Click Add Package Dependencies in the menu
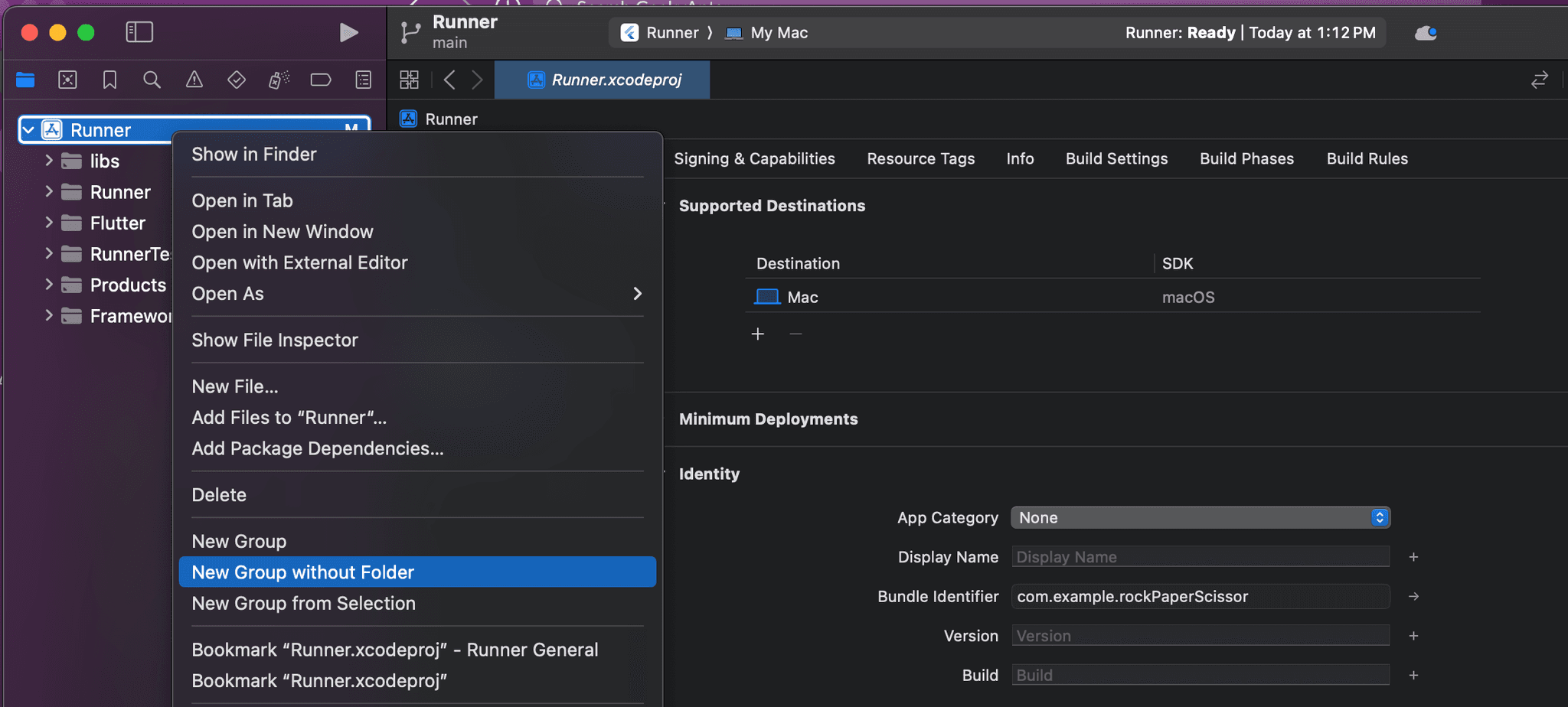This screenshot has height=707, width=1568. click(x=317, y=448)
